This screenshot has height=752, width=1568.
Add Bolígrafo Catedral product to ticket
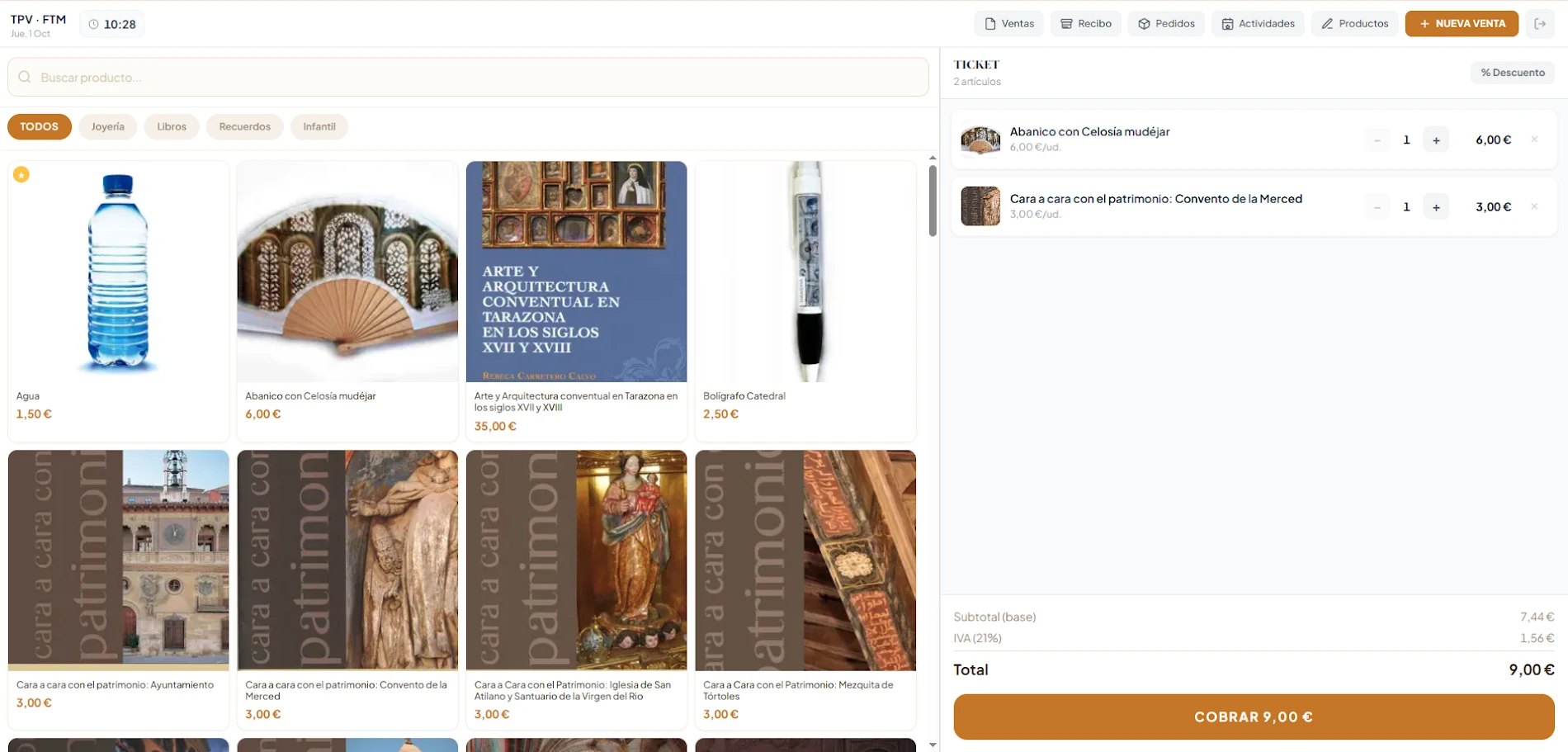[x=805, y=301]
